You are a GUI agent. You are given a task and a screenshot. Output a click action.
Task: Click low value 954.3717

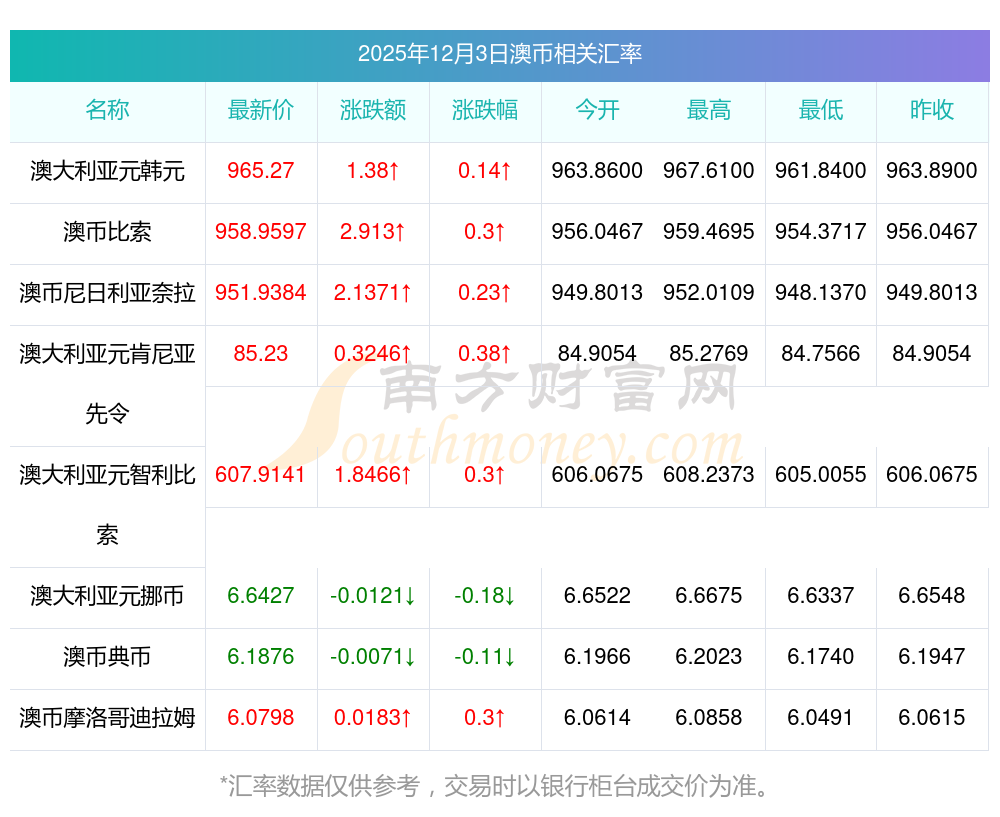[821, 232]
